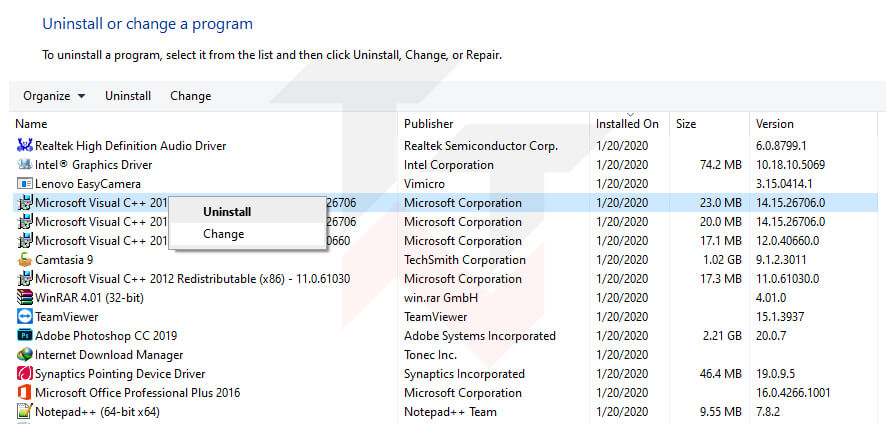Select Microsoft Visual C++ 2012 Redistributable name
This screenshot has height=424, width=886.
(193, 279)
